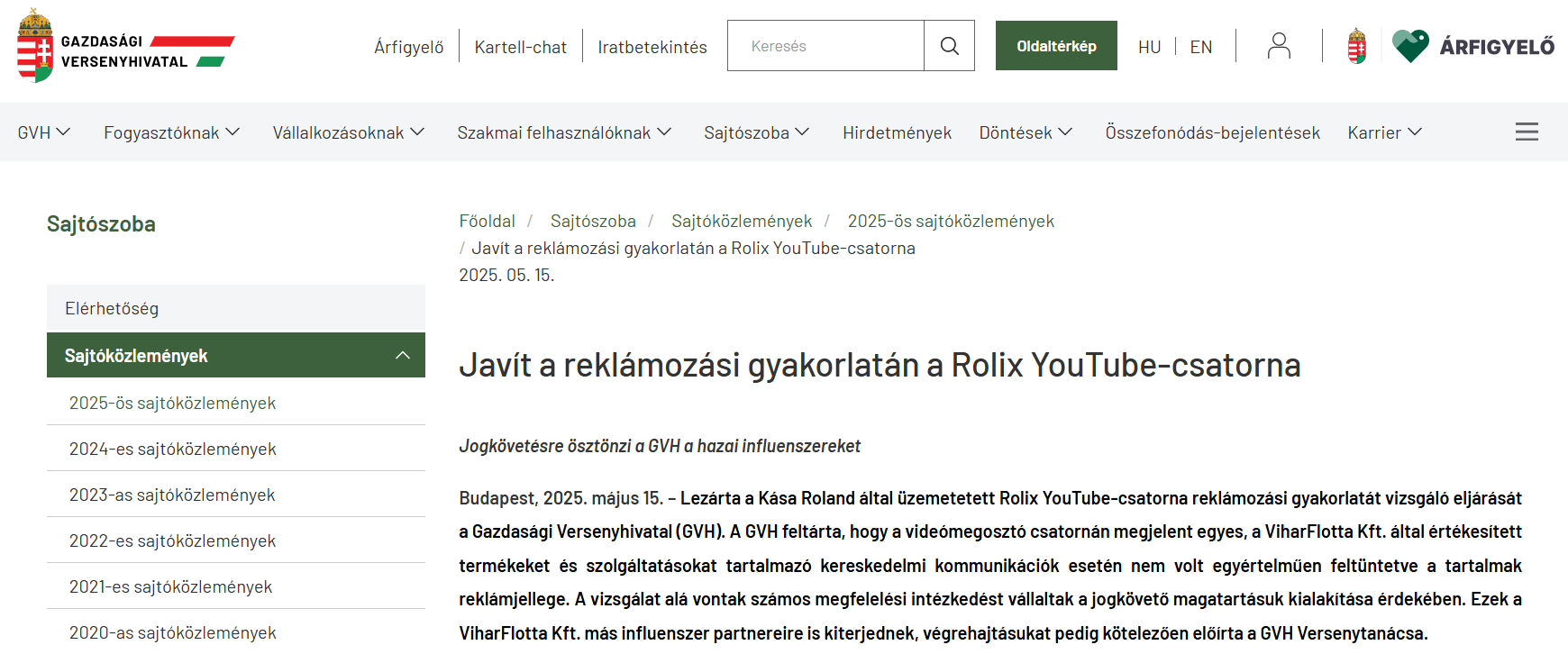Screen dimensions: 1568x654
Task: Open 2022-es sajtóközlemények in sidebar
Action: [236, 540]
